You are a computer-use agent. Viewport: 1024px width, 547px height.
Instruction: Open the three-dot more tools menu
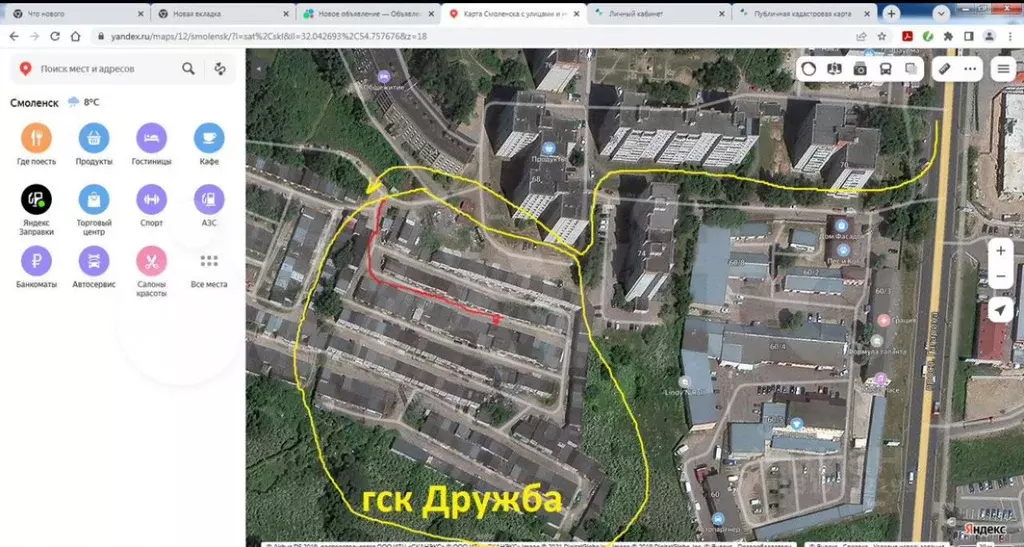970,69
